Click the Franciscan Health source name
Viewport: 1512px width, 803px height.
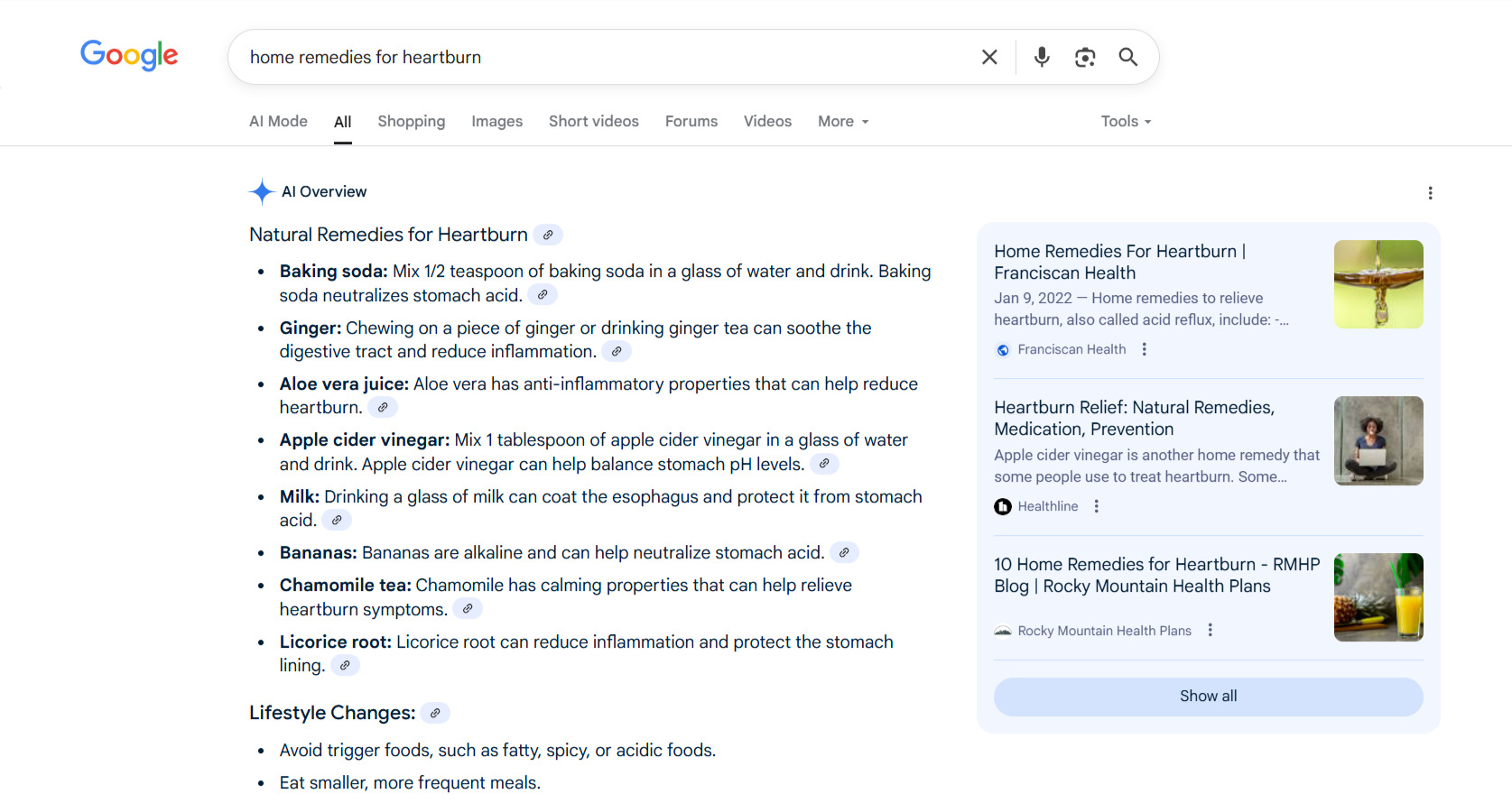(1071, 349)
